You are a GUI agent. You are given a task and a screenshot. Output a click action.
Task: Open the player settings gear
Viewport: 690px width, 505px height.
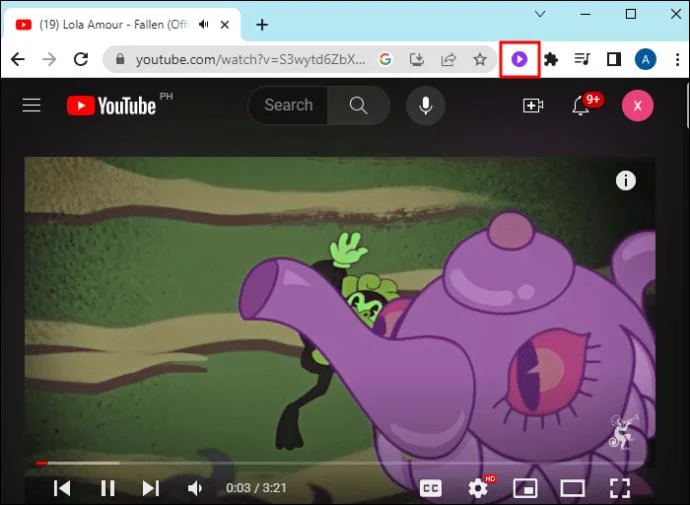pos(478,488)
